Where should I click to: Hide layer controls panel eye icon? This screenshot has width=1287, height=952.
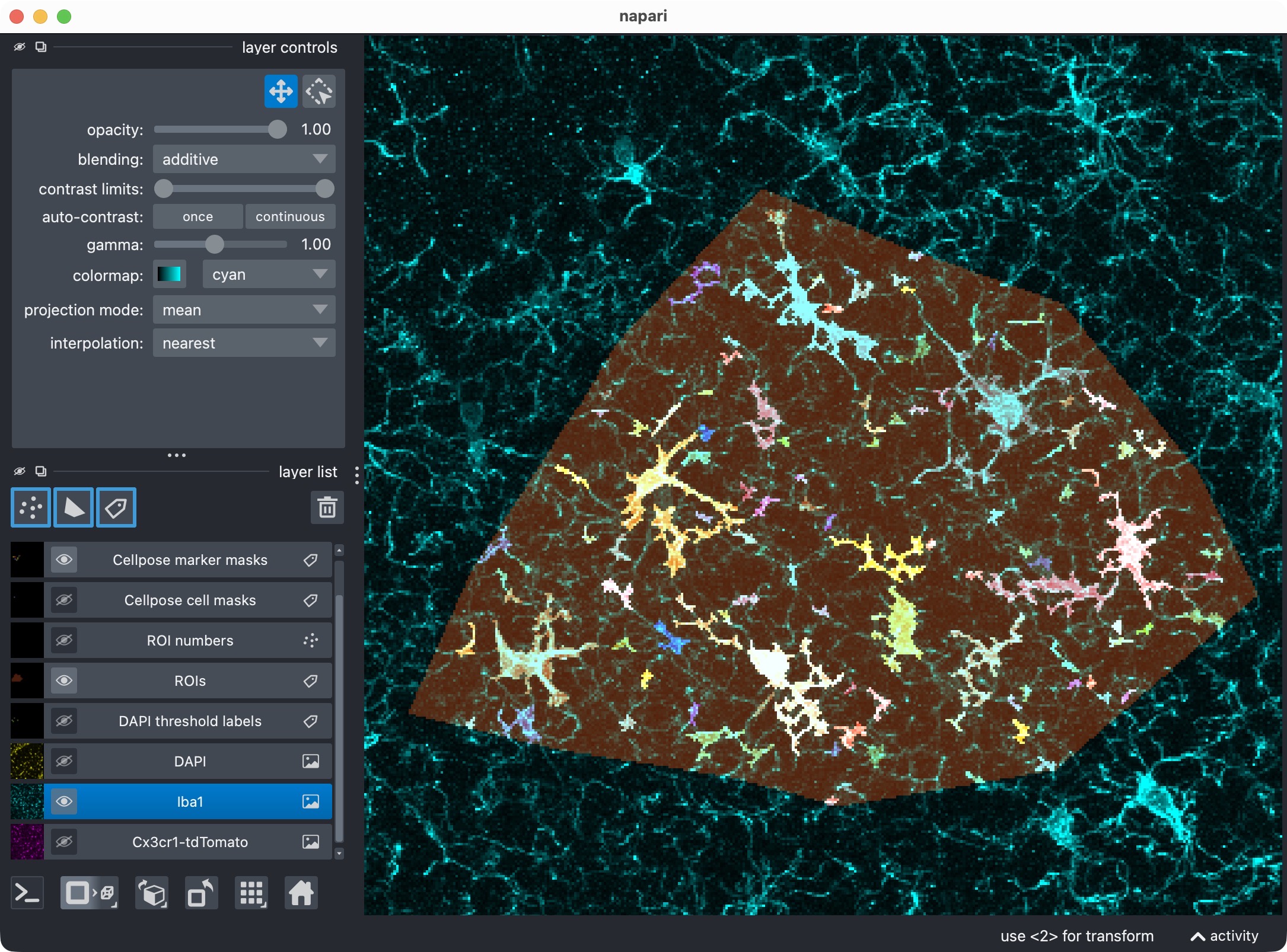(20, 47)
